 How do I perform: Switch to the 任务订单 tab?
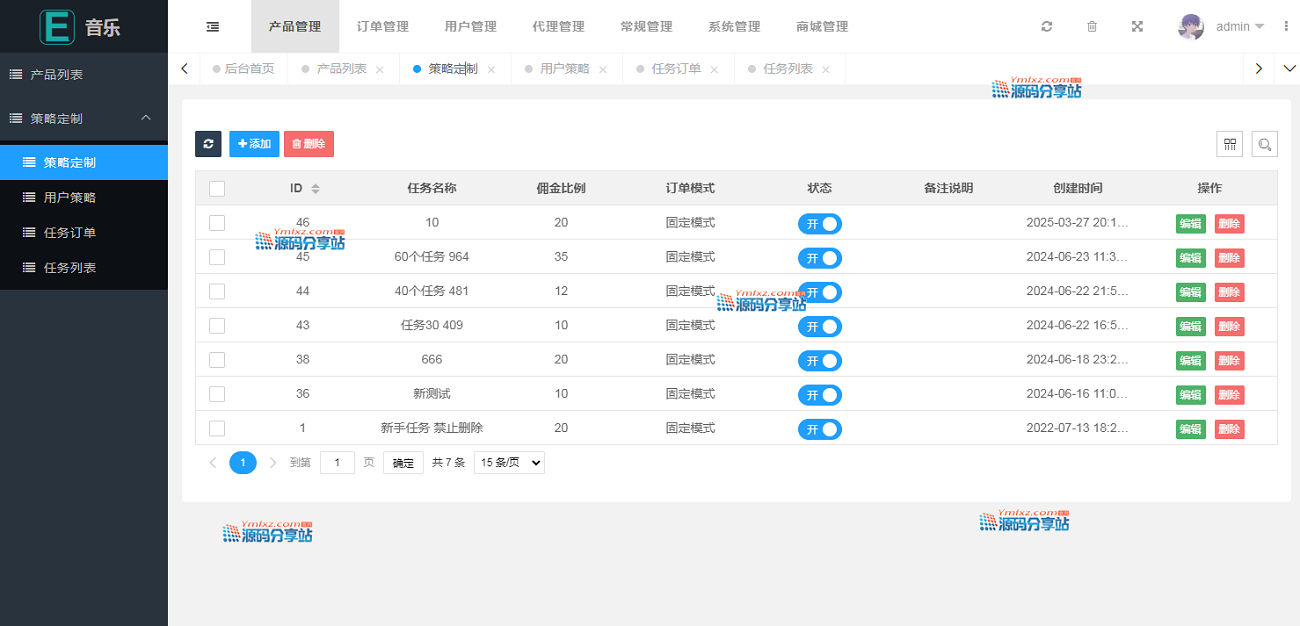point(676,69)
